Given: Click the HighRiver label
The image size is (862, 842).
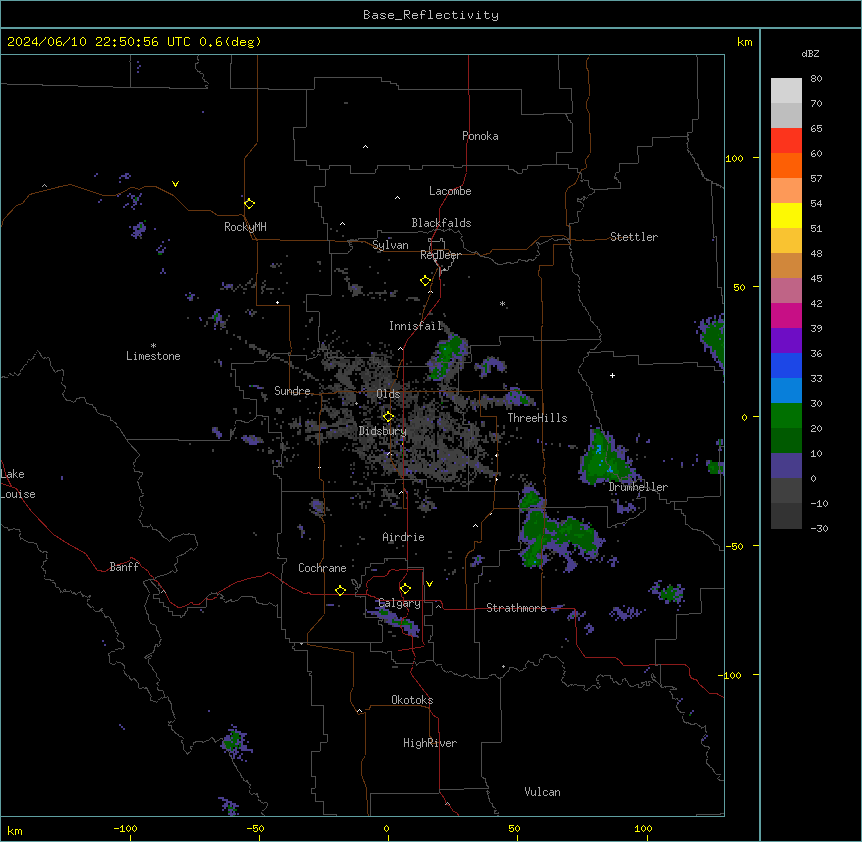Looking at the screenshot, I should coord(430,743).
